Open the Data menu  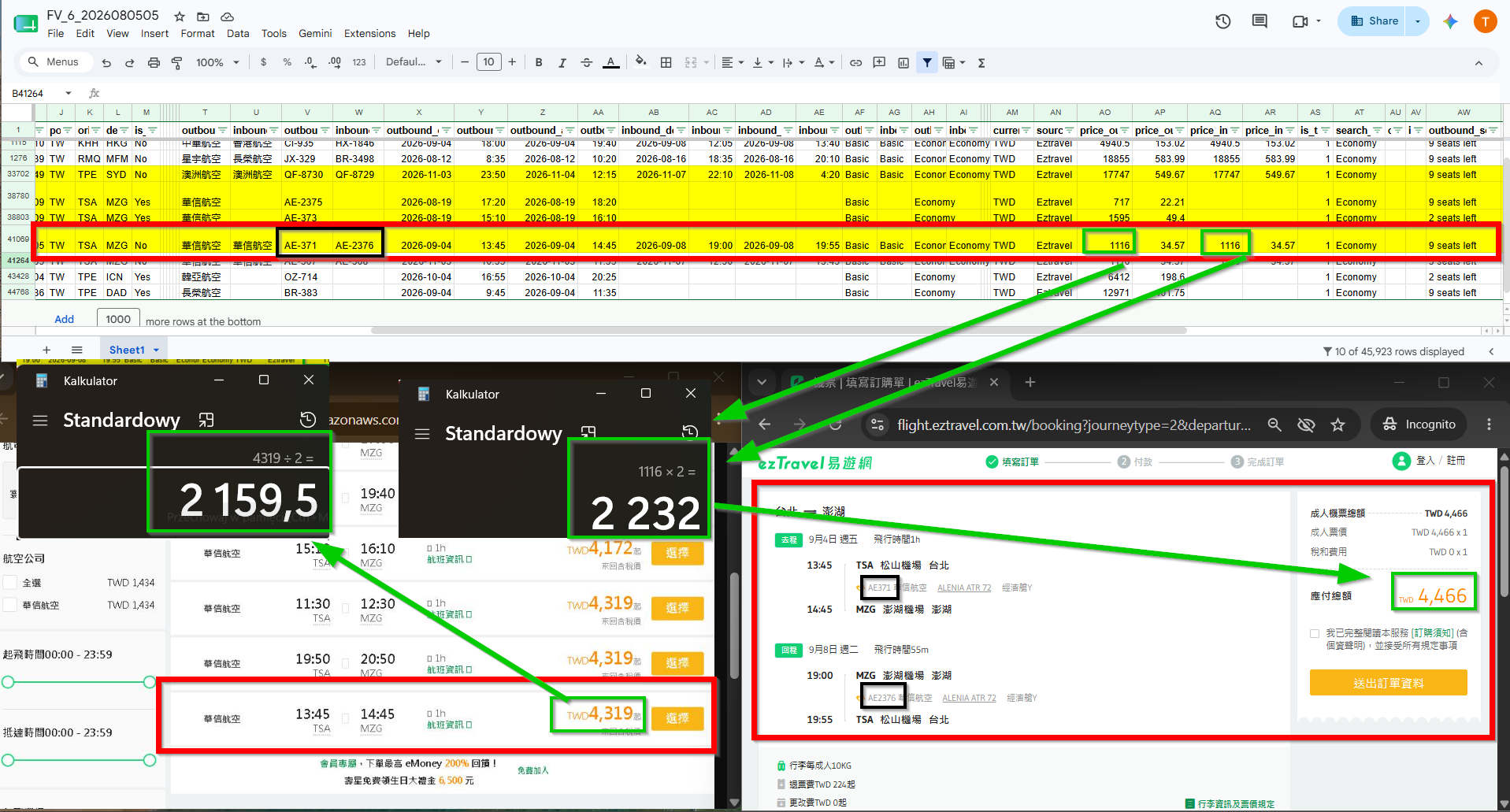238,34
